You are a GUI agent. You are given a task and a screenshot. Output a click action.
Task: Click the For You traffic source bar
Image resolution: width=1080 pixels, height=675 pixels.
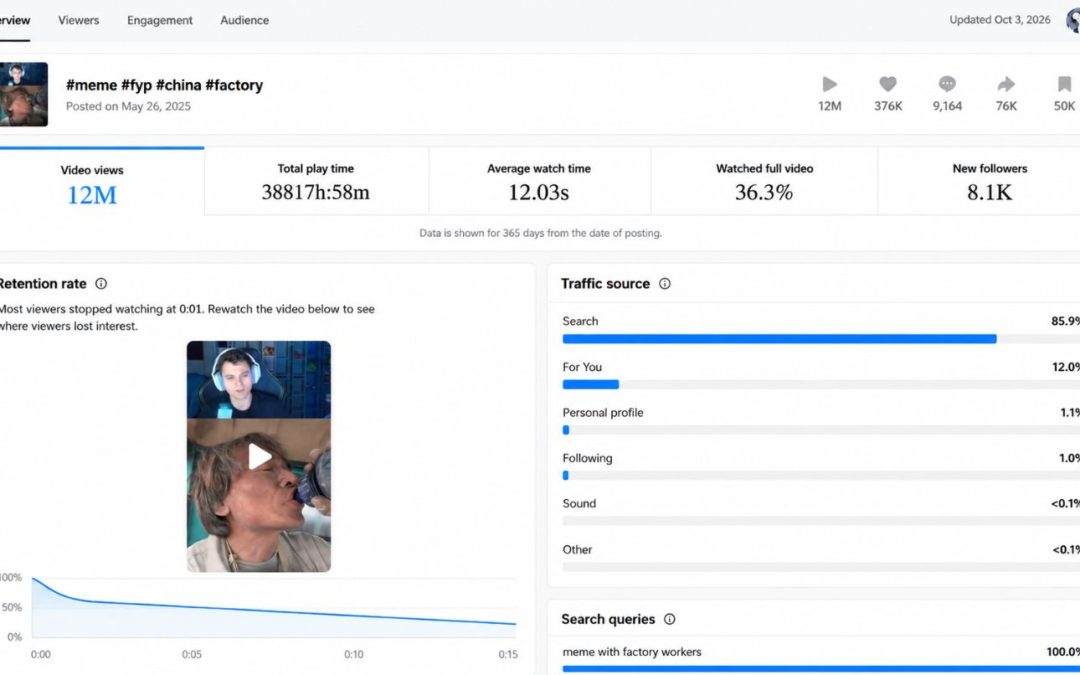click(821, 384)
